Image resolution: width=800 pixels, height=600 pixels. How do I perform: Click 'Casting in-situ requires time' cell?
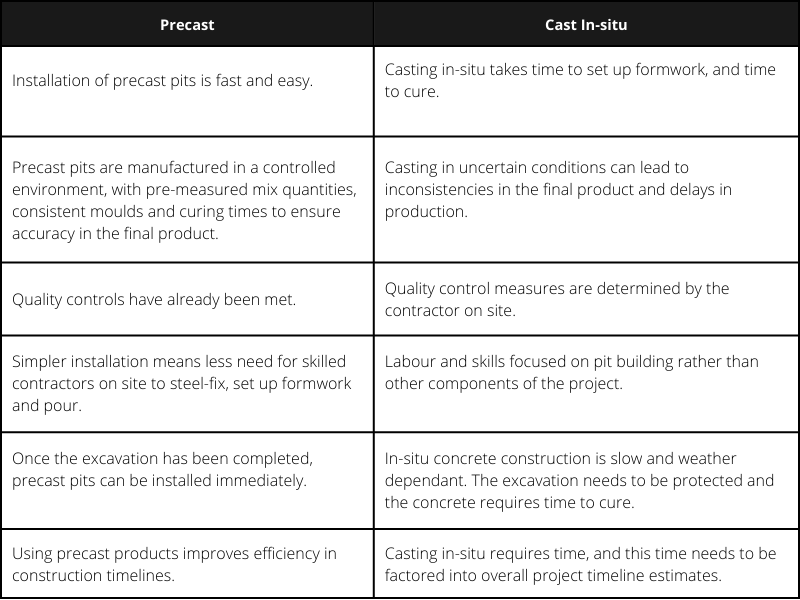click(586, 564)
